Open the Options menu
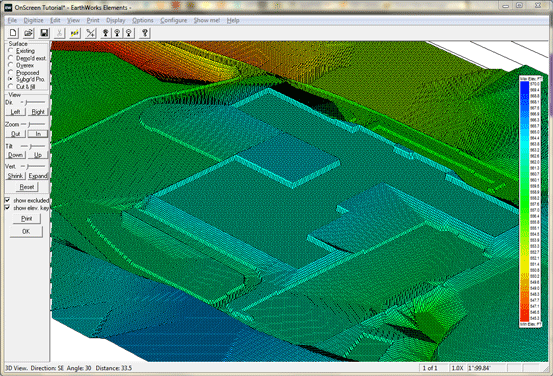 (143, 20)
